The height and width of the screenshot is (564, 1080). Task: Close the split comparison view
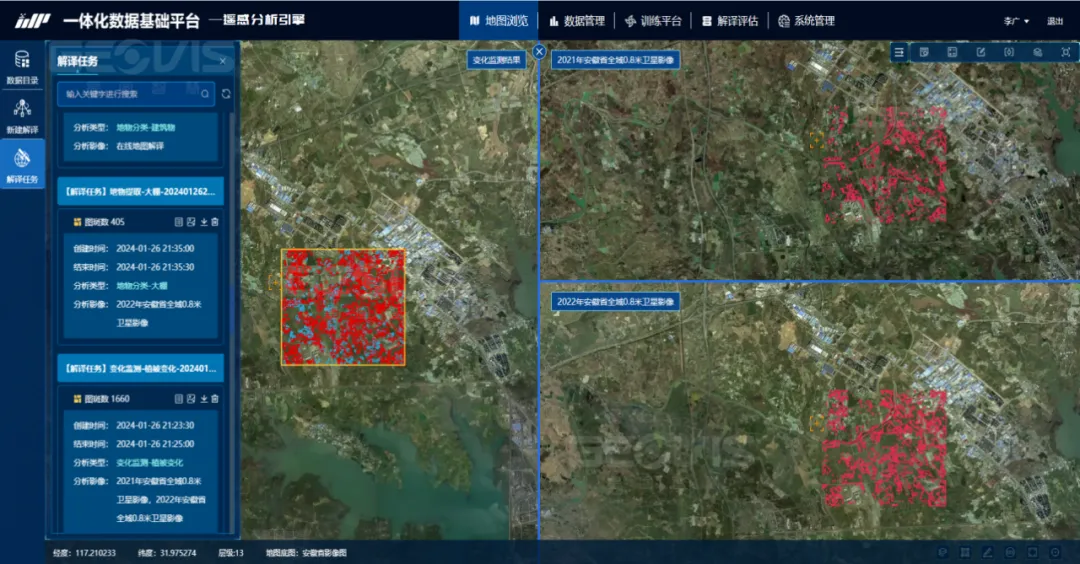[x=539, y=51]
